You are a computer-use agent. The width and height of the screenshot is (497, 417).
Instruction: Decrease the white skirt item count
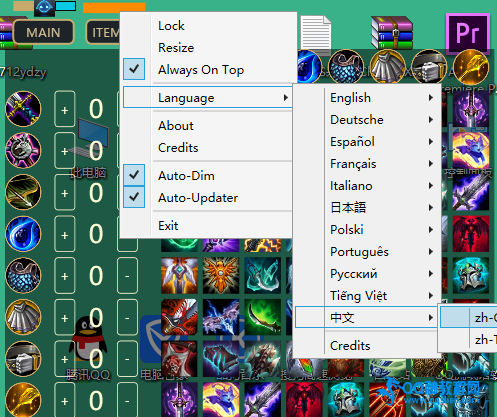(127, 317)
